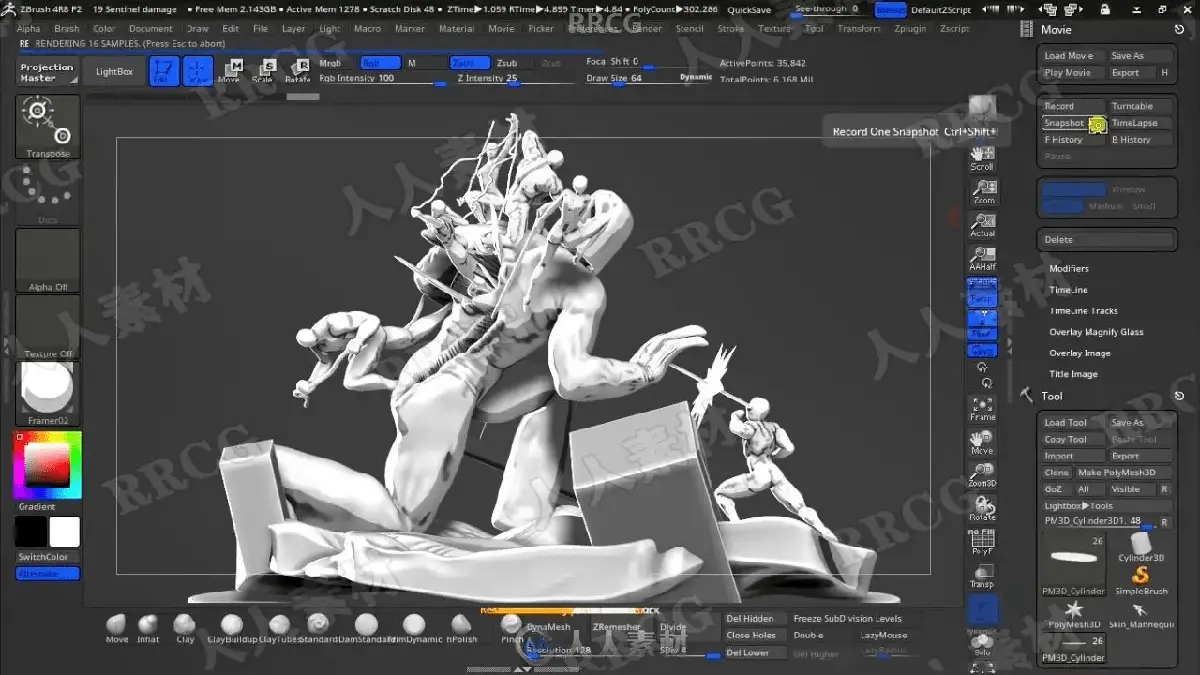This screenshot has width=1200, height=675.
Task: Click the Turntable button
Action: [1140, 106]
